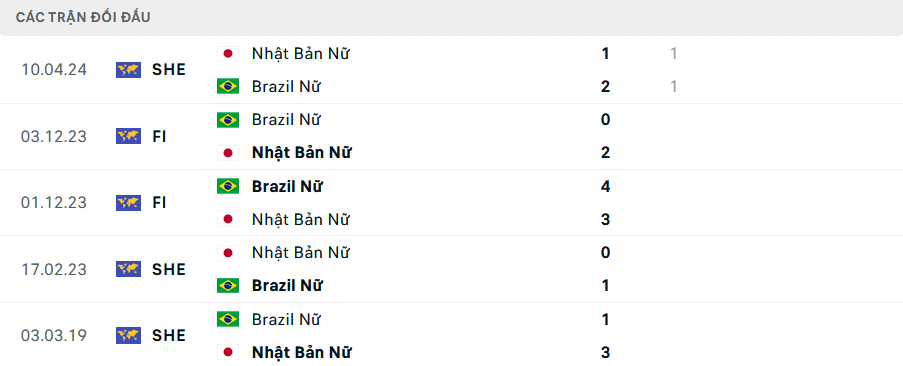903x366 pixels.
Task: Open Brazil Nữ team in 01.12.23 match
Action: coord(287,186)
